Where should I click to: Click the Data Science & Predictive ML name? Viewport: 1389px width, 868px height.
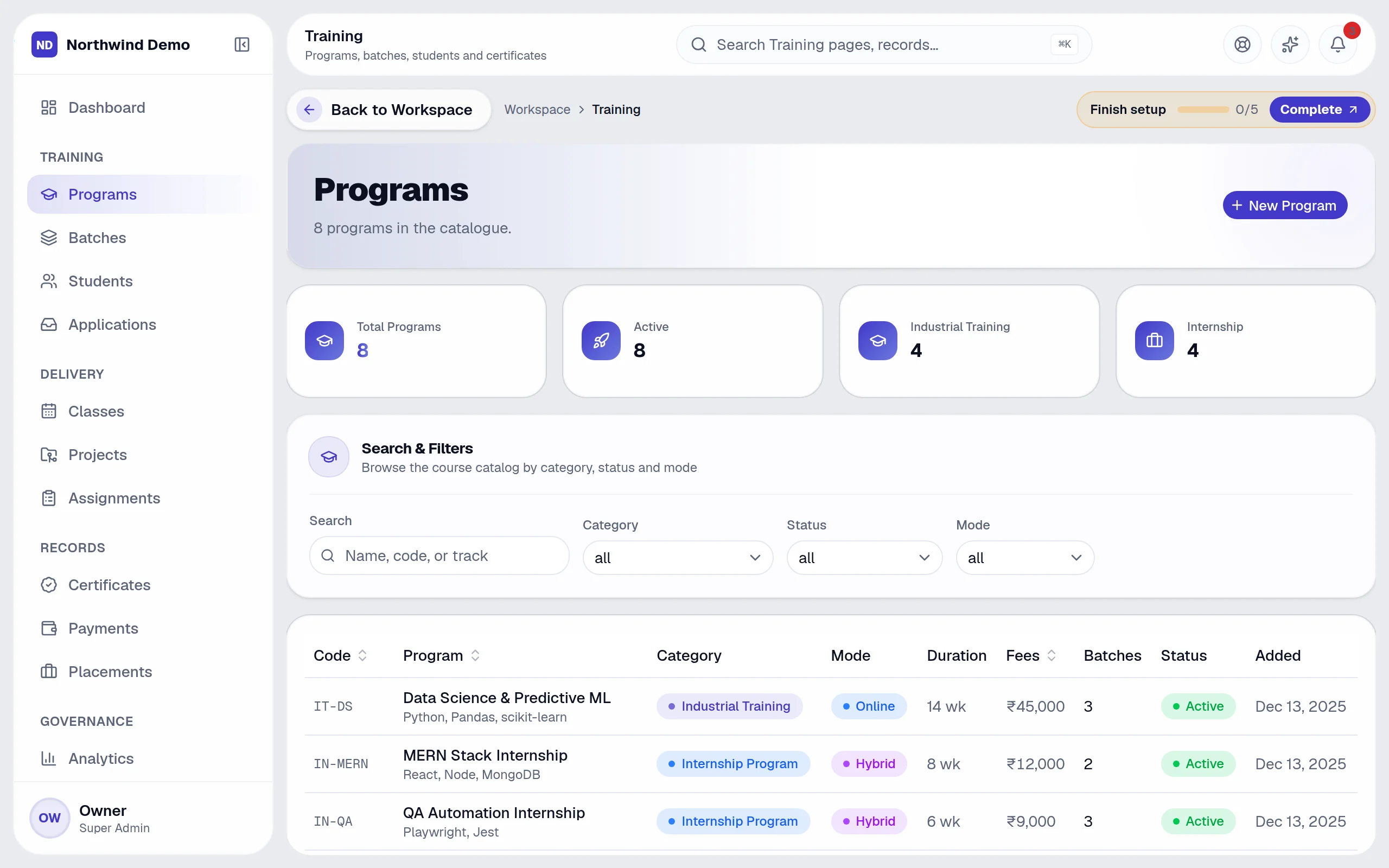[507, 698]
